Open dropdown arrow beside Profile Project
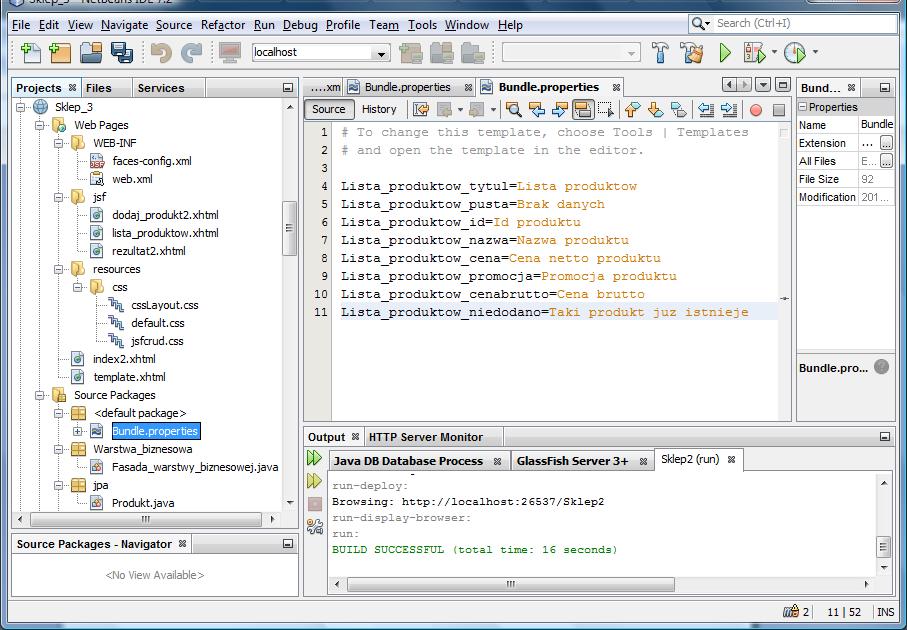This screenshot has height=630, width=907. 815,52
